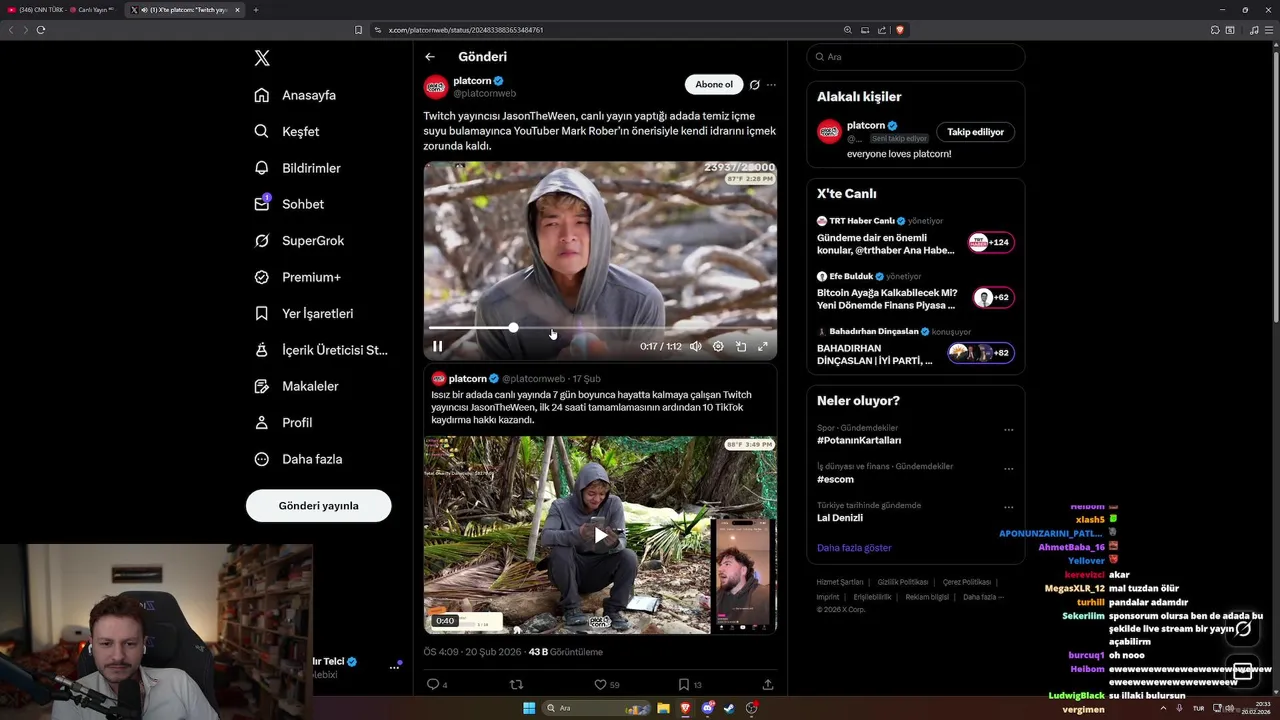The height and width of the screenshot is (720, 1280).
Task: Open Steam from the Windows taskbar
Action: point(730,708)
